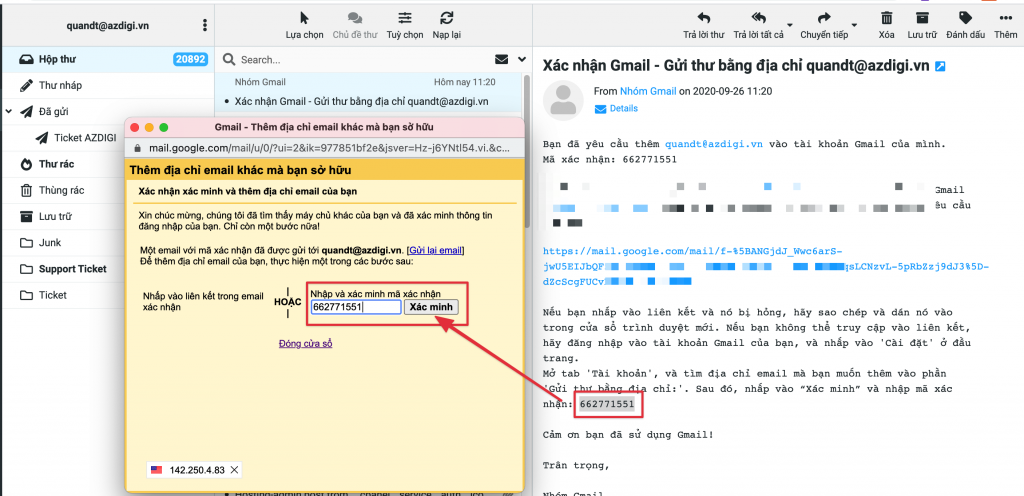Click Nạp lại to refresh mail

(x=447, y=25)
